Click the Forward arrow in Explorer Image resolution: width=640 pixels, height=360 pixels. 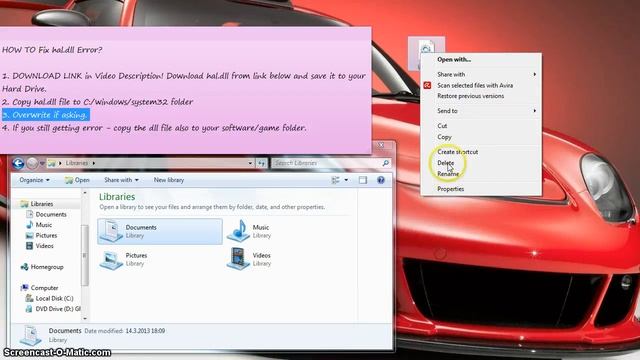pyautogui.click(x=32, y=163)
